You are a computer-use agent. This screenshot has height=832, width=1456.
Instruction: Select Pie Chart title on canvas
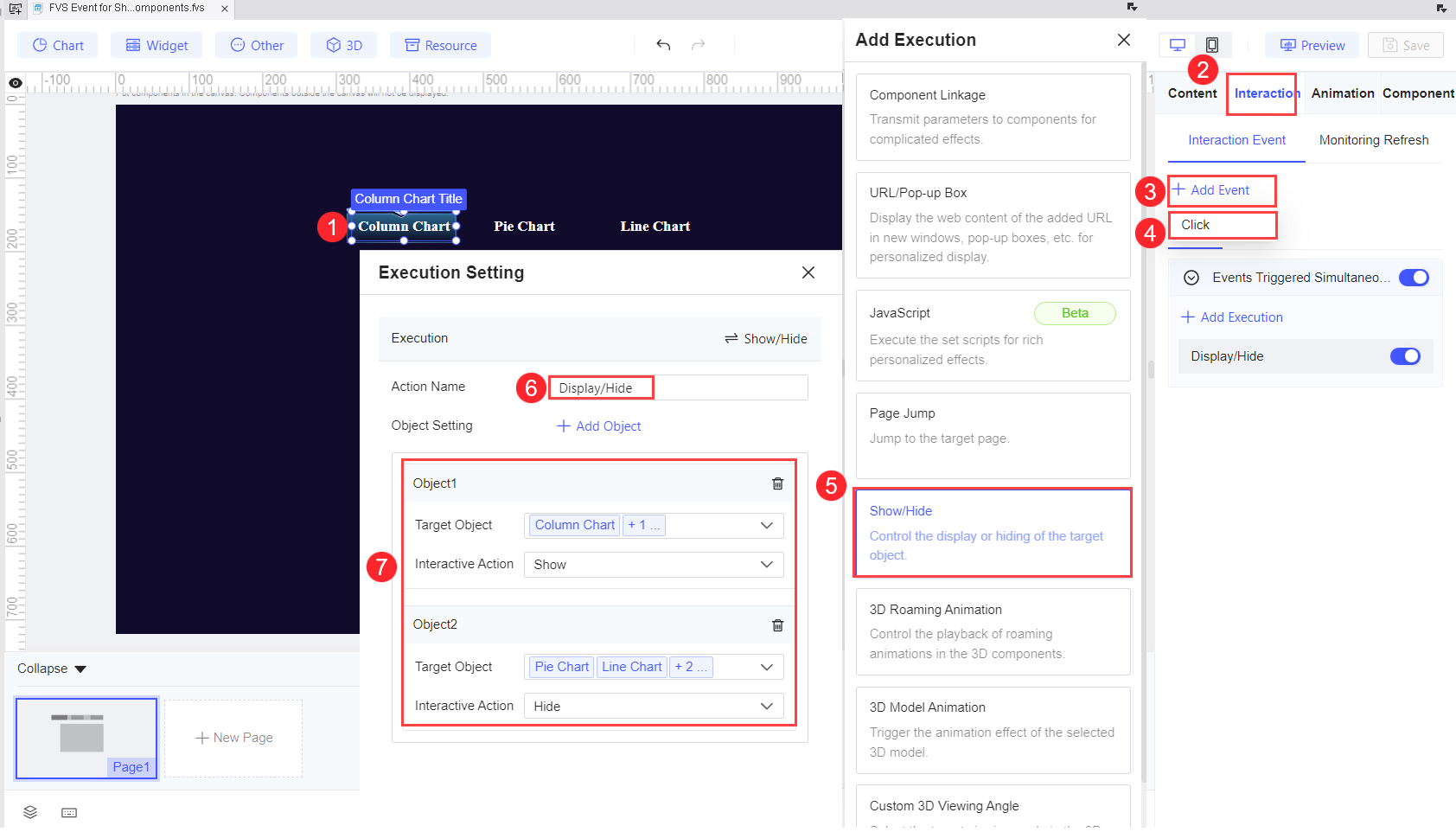pyautogui.click(x=524, y=227)
